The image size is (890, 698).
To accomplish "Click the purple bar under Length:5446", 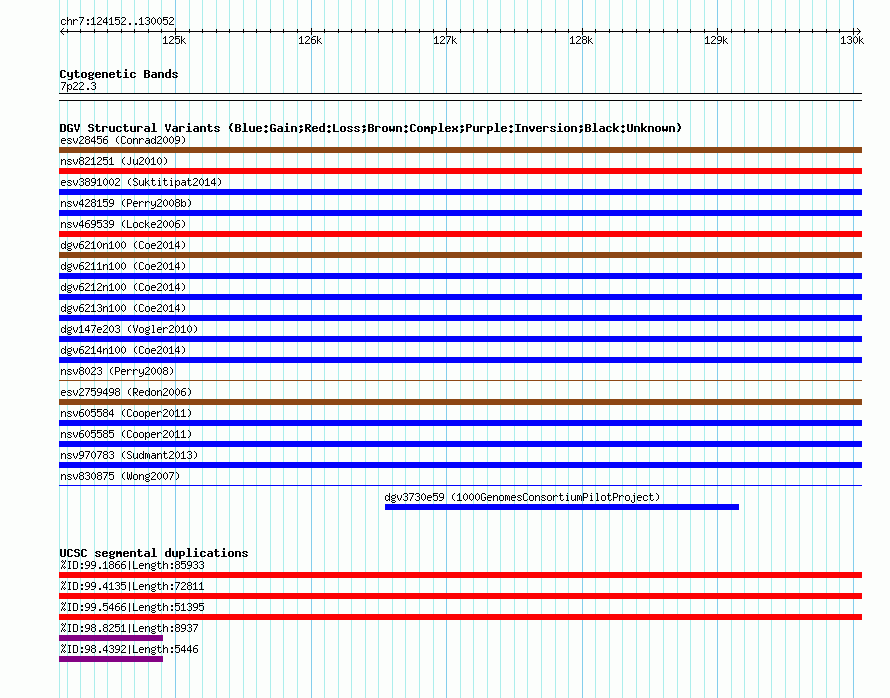I will [111, 659].
